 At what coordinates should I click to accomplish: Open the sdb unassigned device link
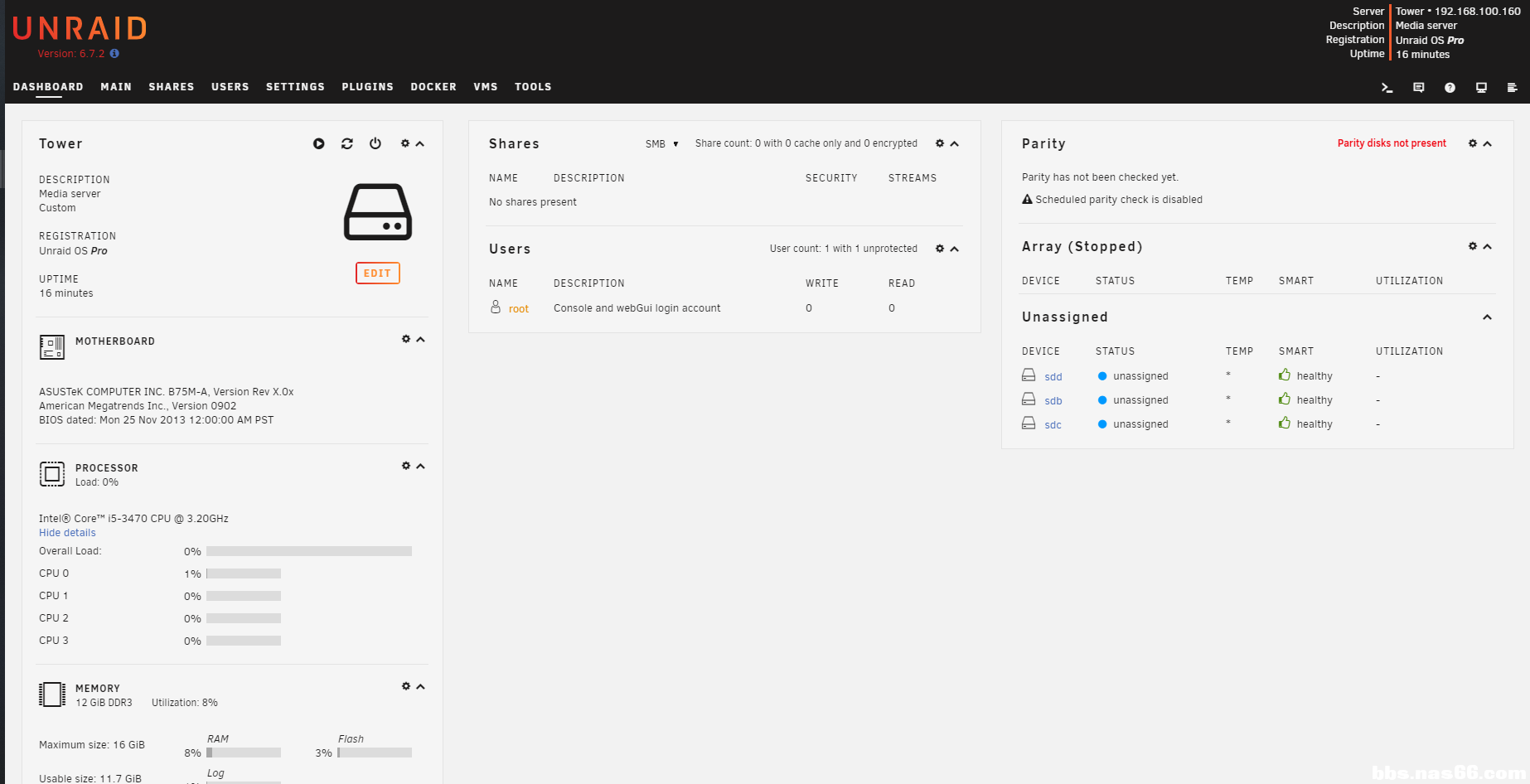coord(1053,401)
